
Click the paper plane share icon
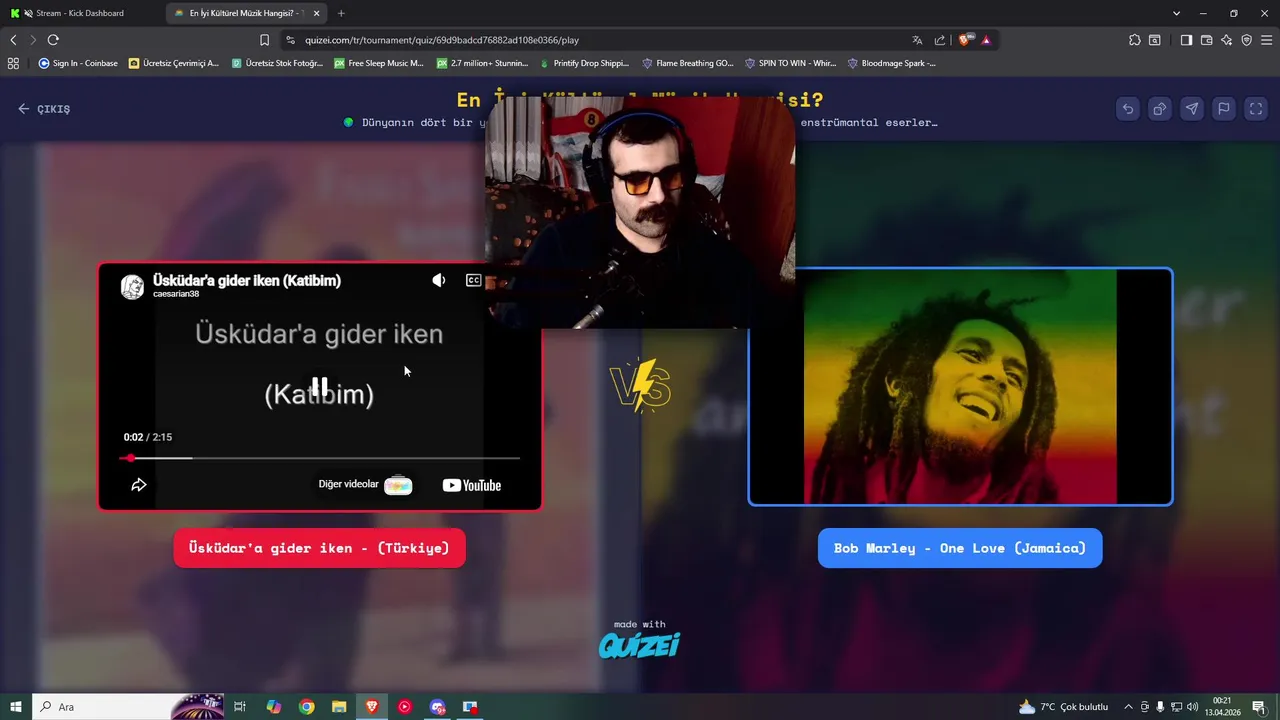[1192, 109]
